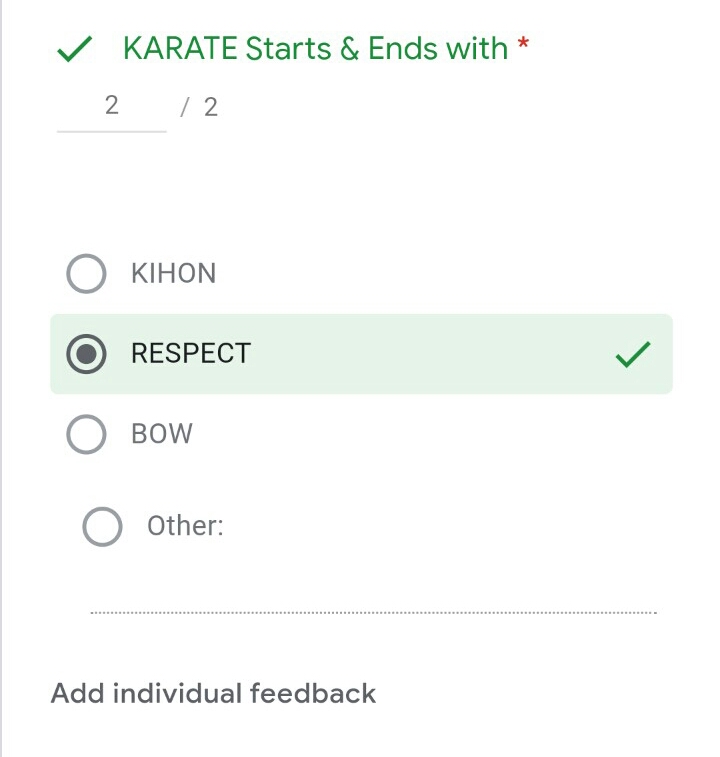This screenshot has width=720, height=757.
Task: Choose the BOW radio option
Action: pyautogui.click(x=86, y=434)
